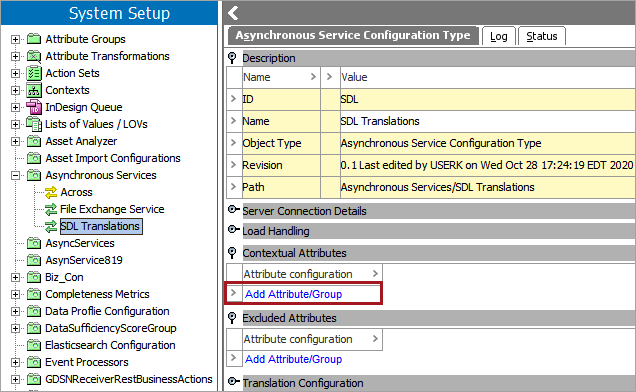Image resolution: width=636 pixels, height=392 pixels.
Task: Toggle the Server Connection Details section open
Action: (233, 210)
